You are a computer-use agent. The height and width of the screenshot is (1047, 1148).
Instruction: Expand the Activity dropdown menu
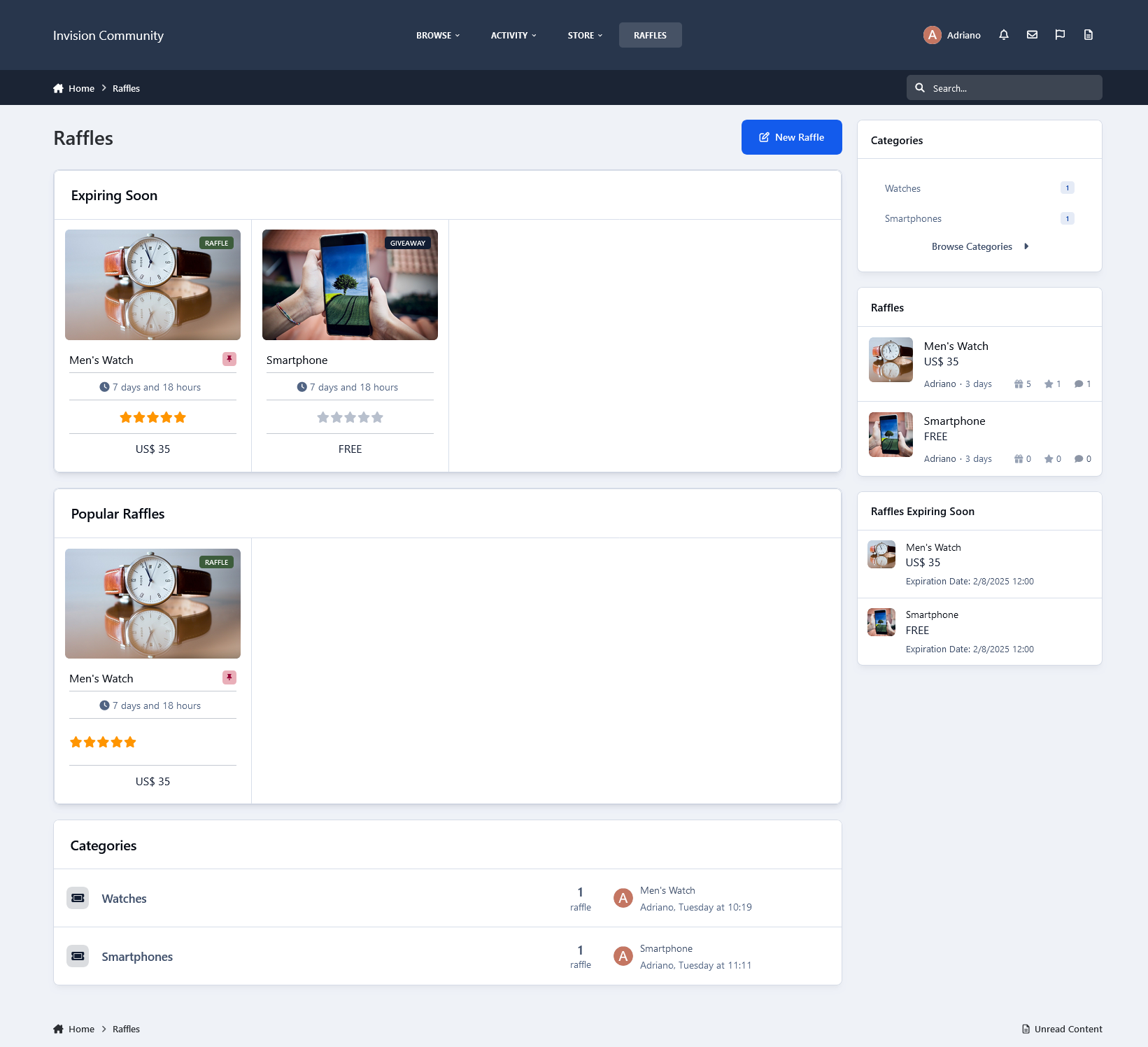point(513,35)
